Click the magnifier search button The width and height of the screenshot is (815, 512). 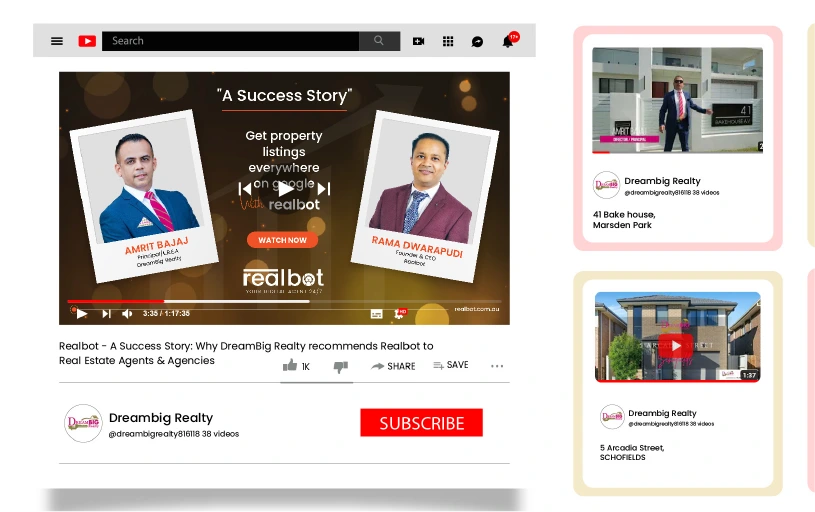[379, 41]
